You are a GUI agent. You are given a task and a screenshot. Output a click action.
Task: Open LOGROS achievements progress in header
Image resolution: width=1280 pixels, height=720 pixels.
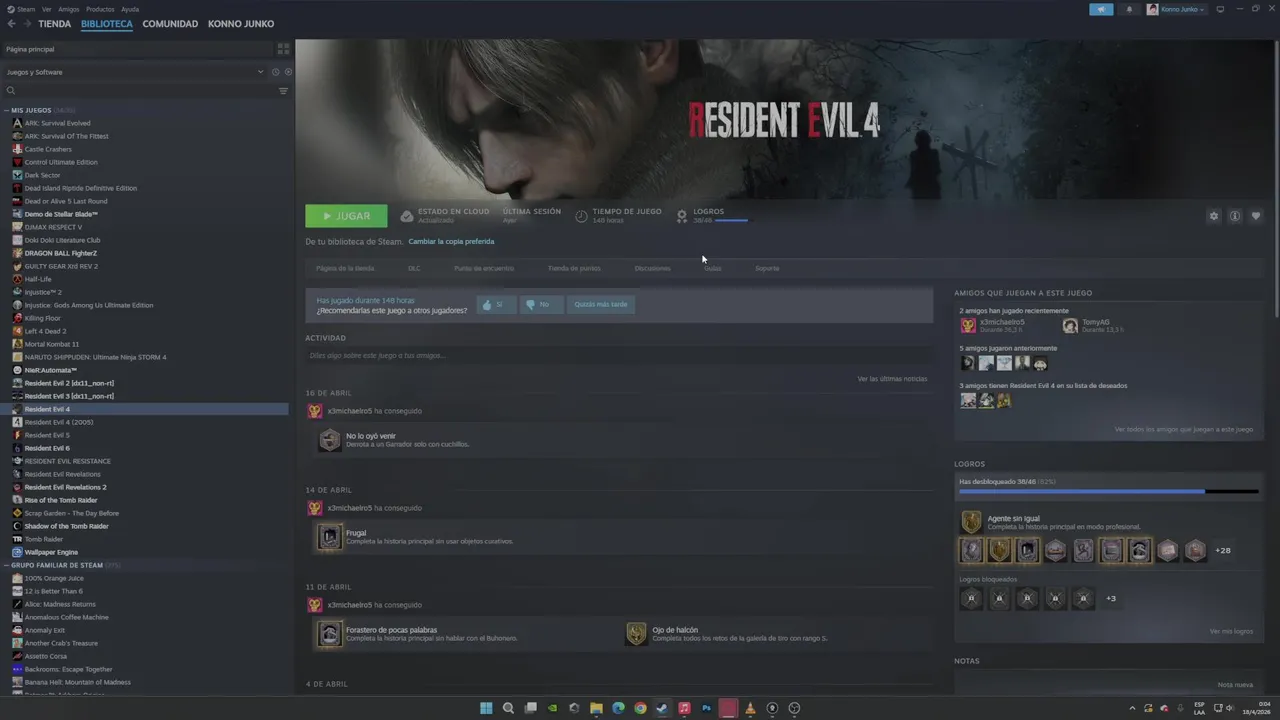tap(712, 216)
